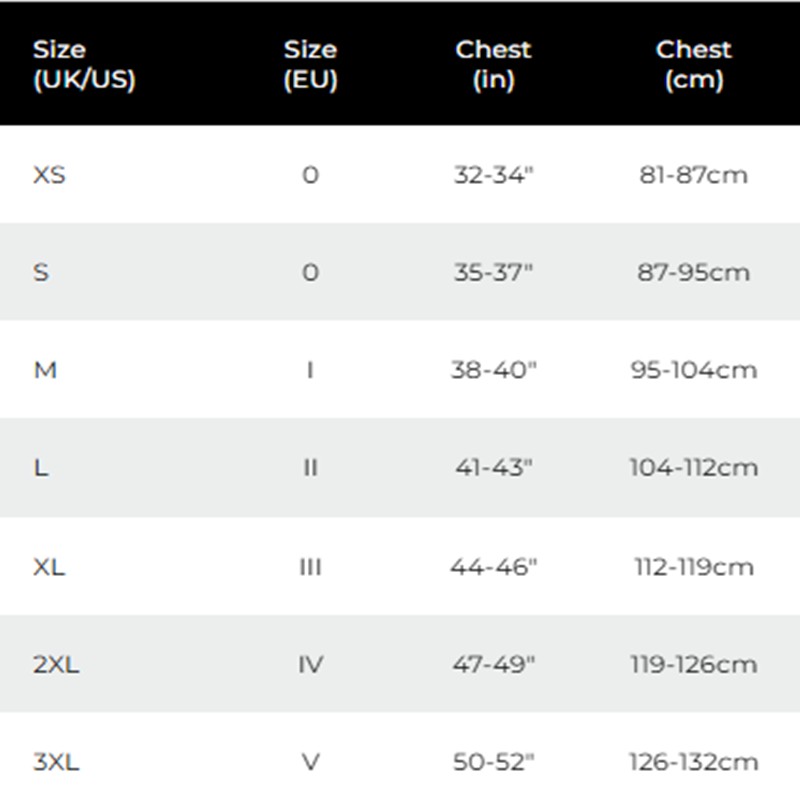Screen dimensions: 800x800
Task: Click the Chest (cm) column header
Action: tap(693, 64)
